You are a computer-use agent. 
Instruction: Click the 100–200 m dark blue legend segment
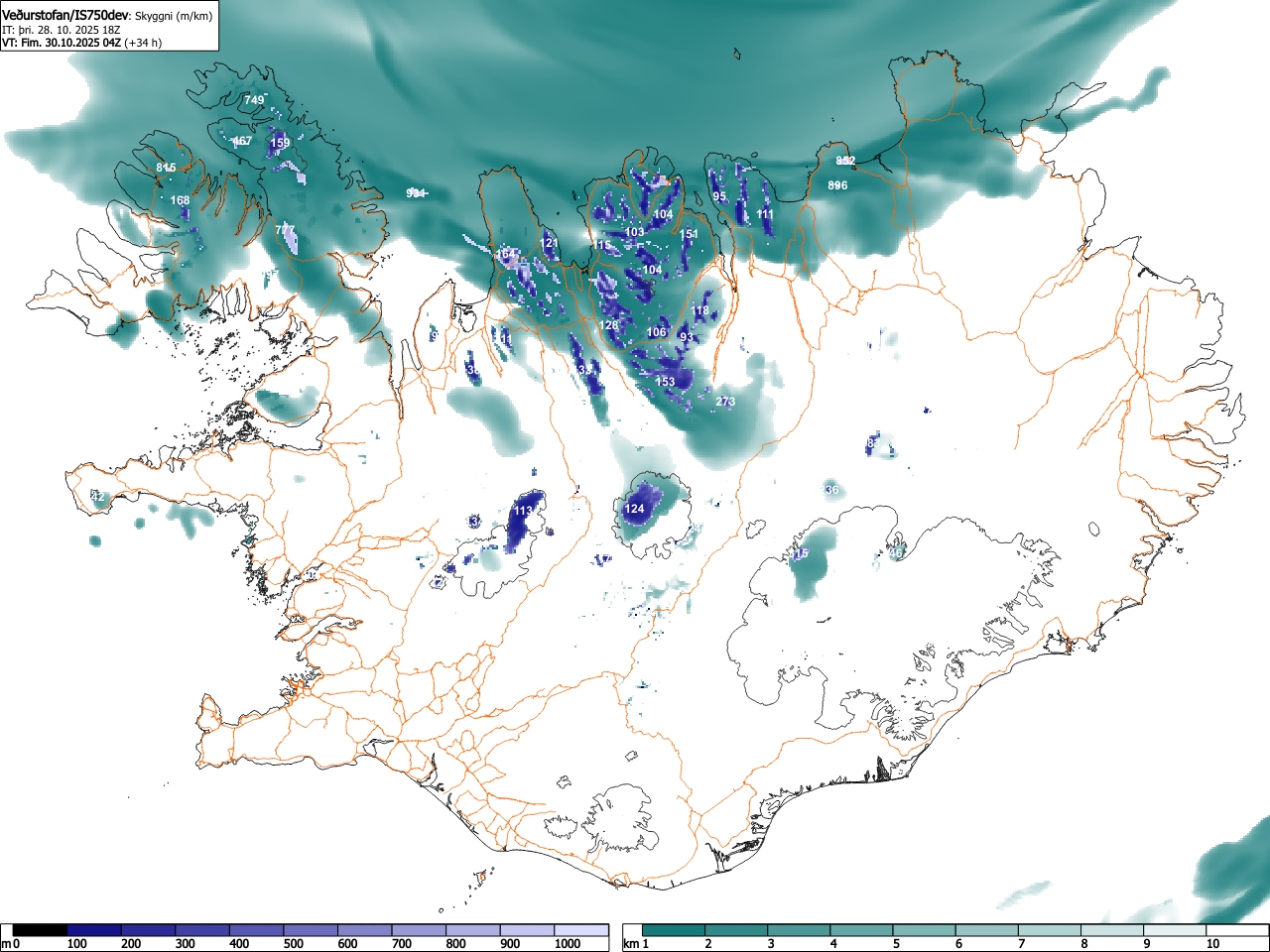pyautogui.click(x=94, y=930)
